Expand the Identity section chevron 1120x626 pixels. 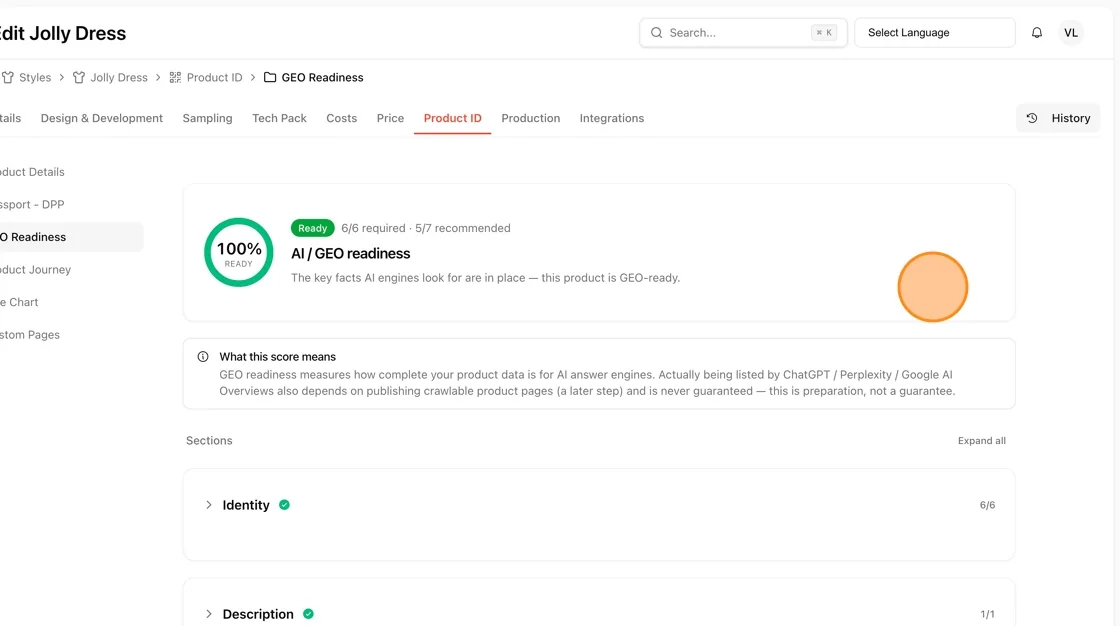209,505
